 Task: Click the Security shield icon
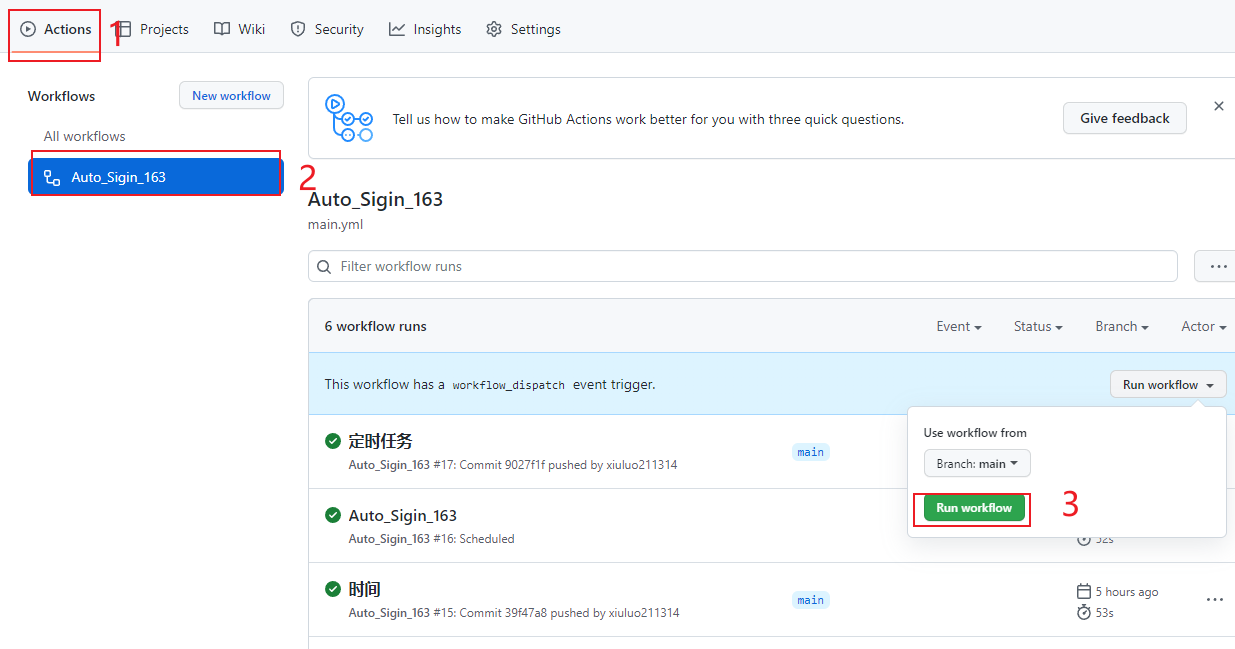(298, 29)
